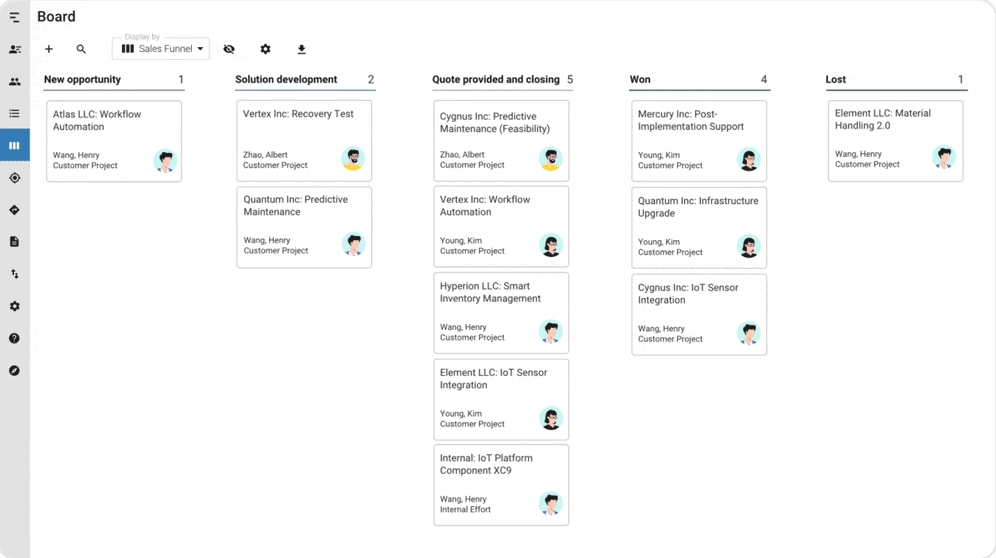Click avatar on Mercury Inc card
996x558 pixels.
tap(749, 160)
